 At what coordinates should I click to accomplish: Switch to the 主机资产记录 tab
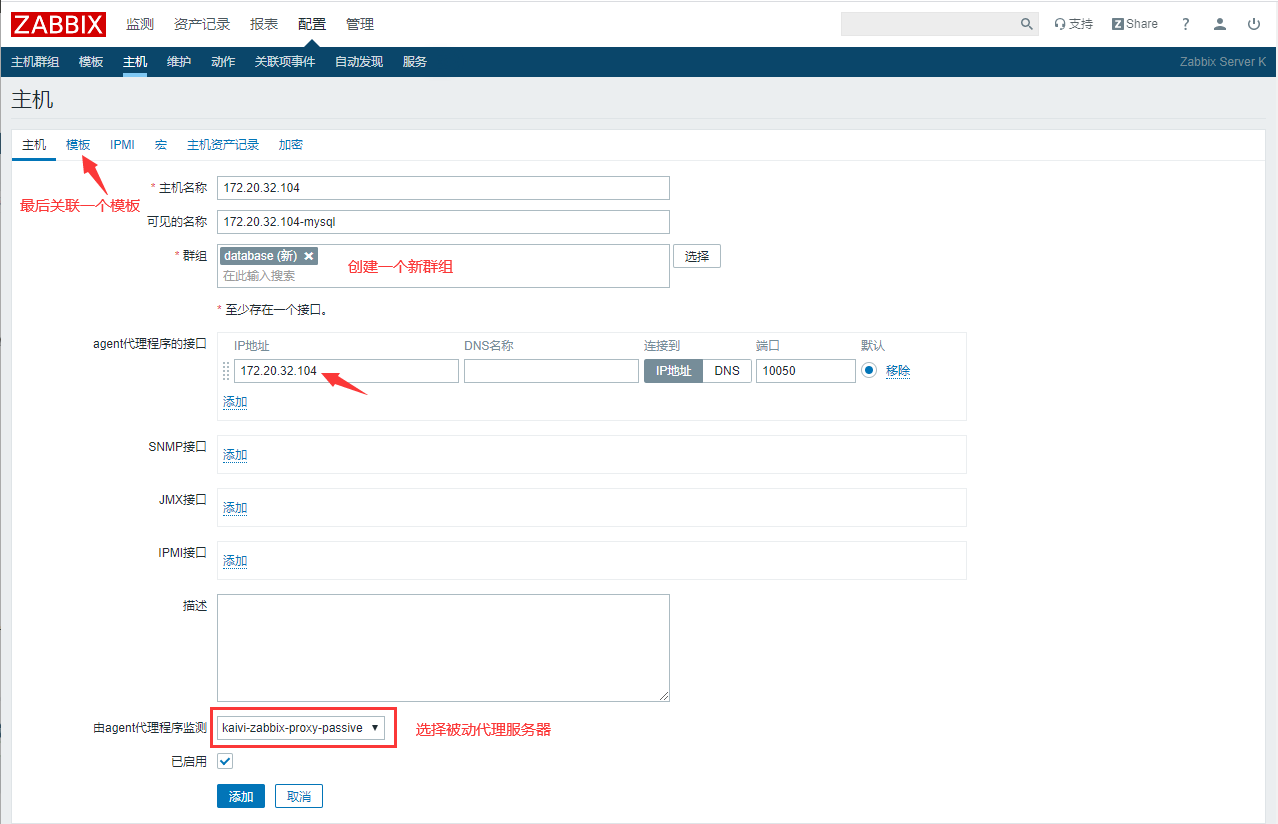[223, 145]
